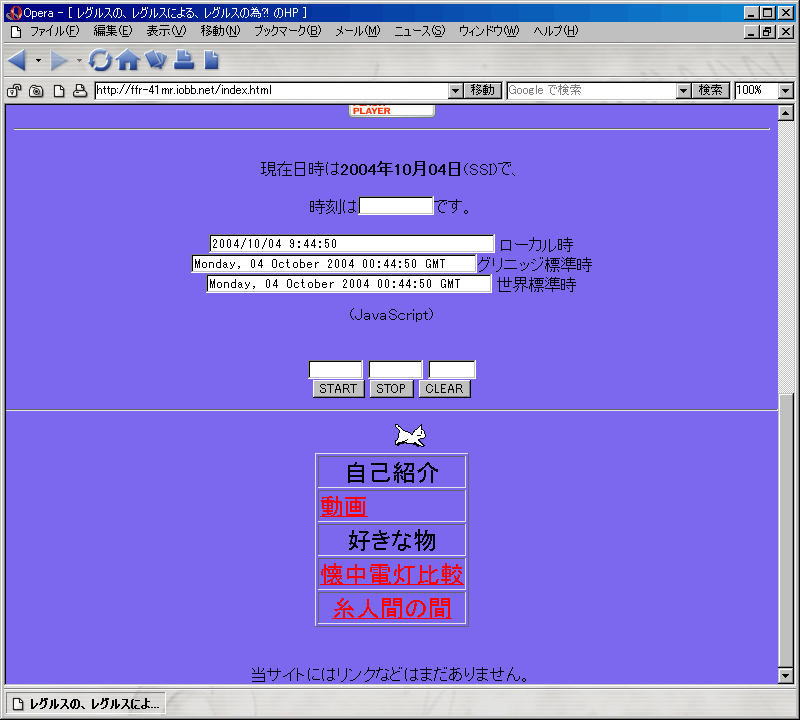Open the 100% zoom dropdown
The width and height of the screenshot is (800, 720).
[786, 91]
